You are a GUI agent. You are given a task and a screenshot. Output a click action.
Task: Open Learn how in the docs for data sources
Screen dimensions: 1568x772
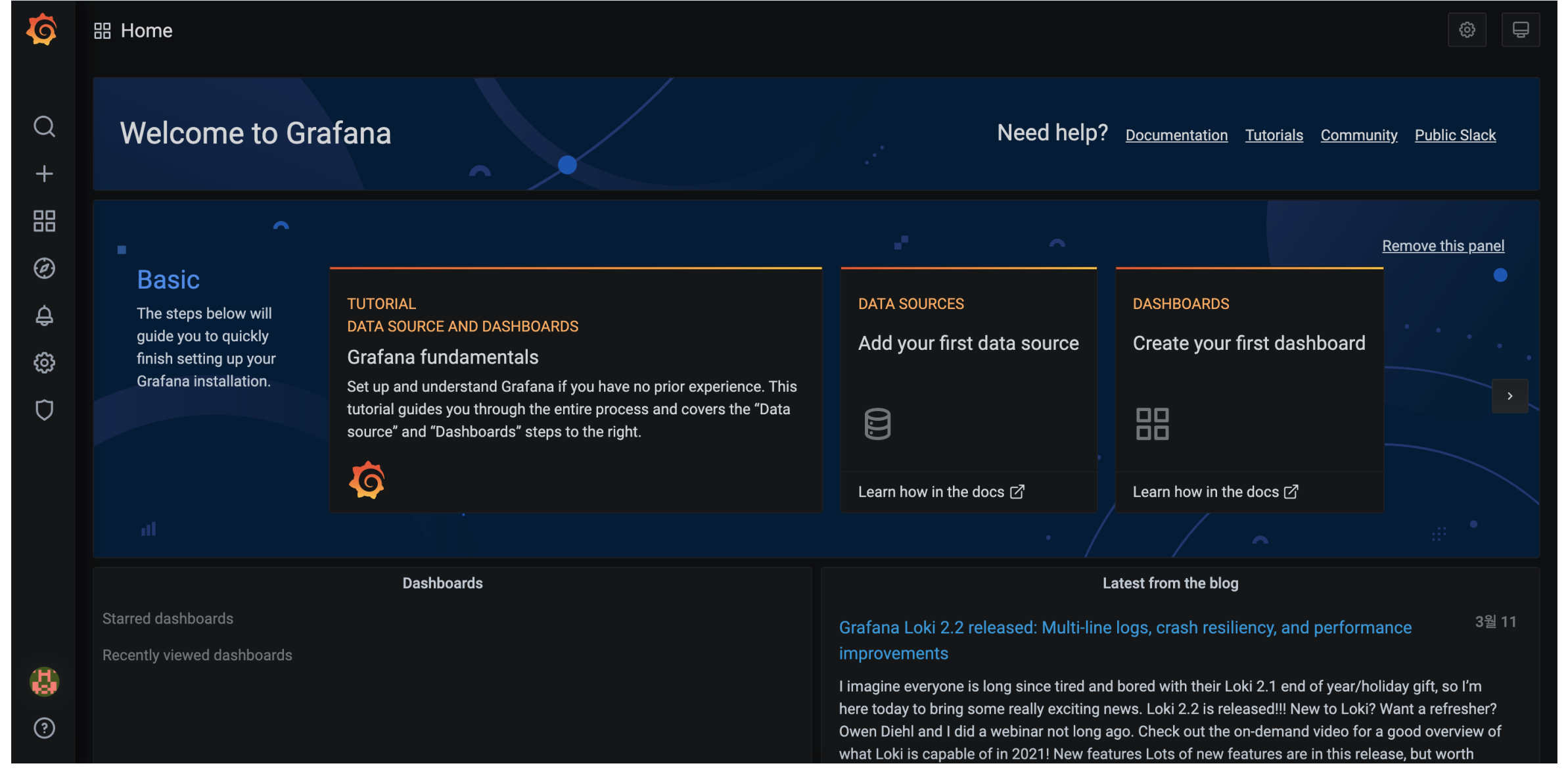[x=941, y=492]
